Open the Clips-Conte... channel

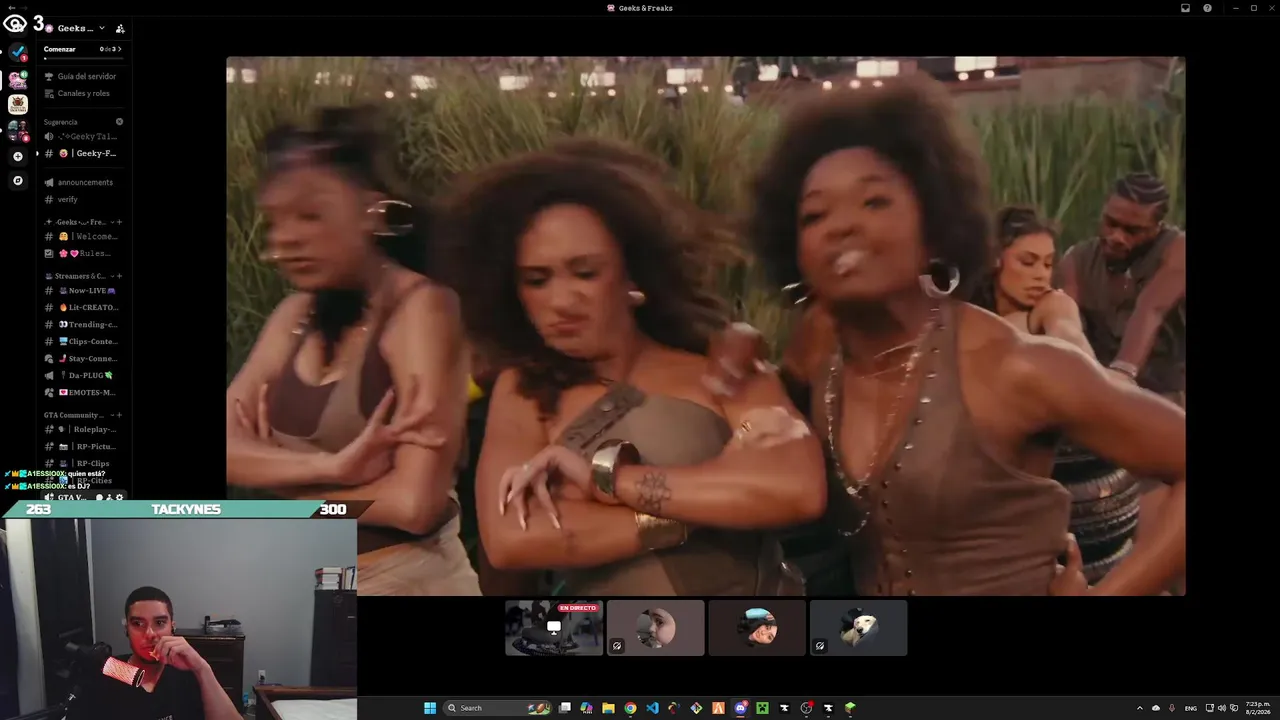[82, 341]
